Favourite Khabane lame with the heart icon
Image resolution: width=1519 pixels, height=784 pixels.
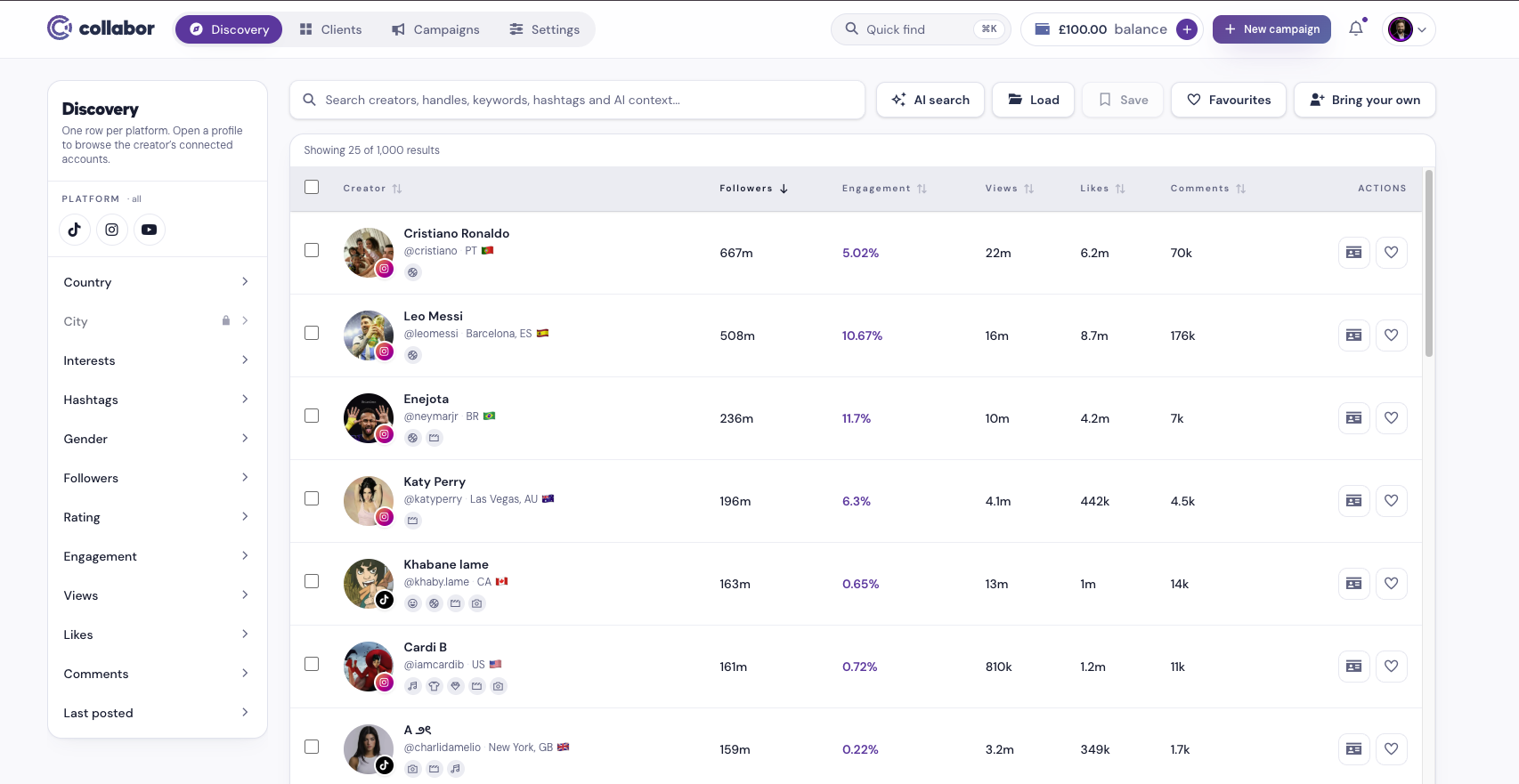click(1392, 584)
